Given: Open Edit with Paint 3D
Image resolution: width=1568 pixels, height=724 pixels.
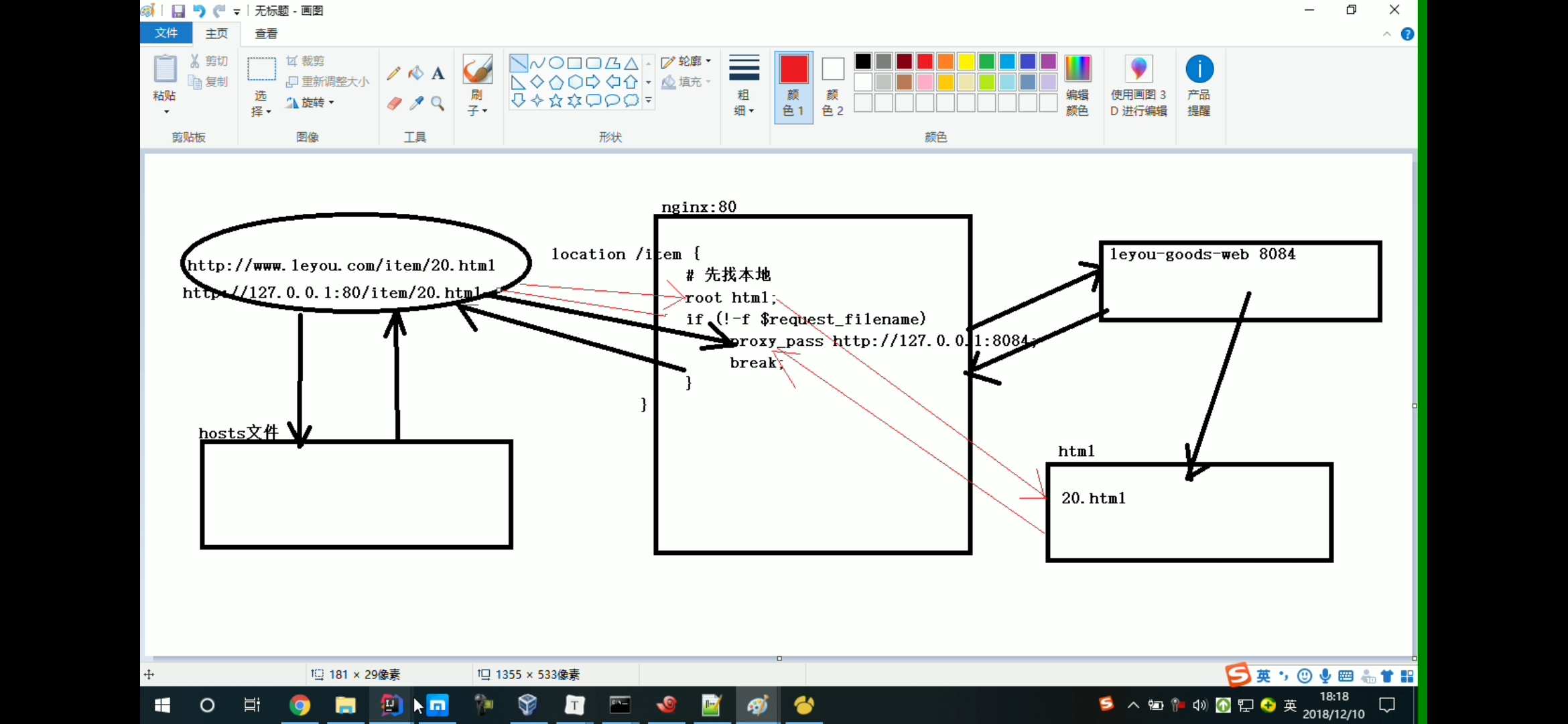Looking at the screenshot, I should [x=1138, y=86].
